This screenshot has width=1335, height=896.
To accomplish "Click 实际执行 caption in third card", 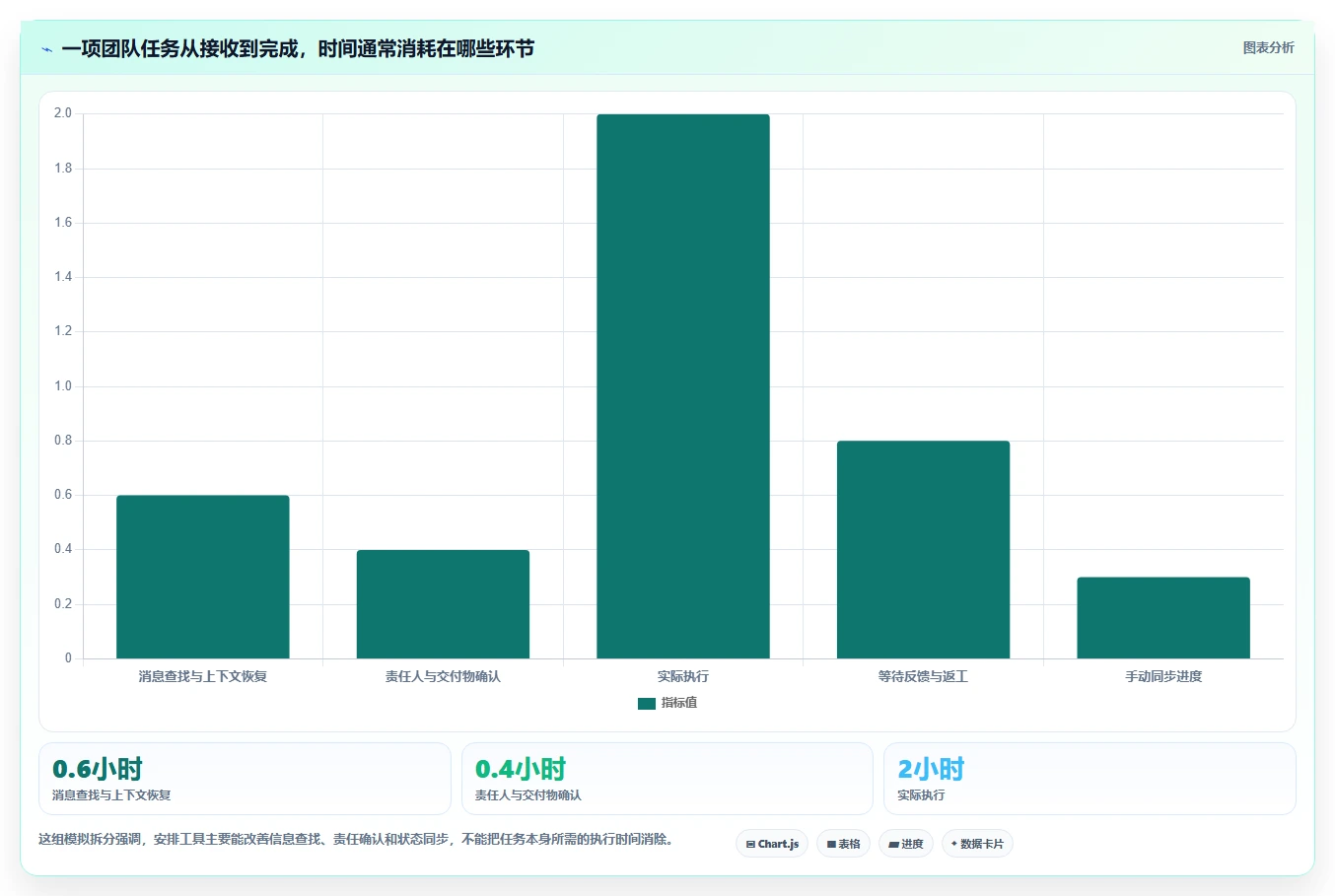I will 921,795.
